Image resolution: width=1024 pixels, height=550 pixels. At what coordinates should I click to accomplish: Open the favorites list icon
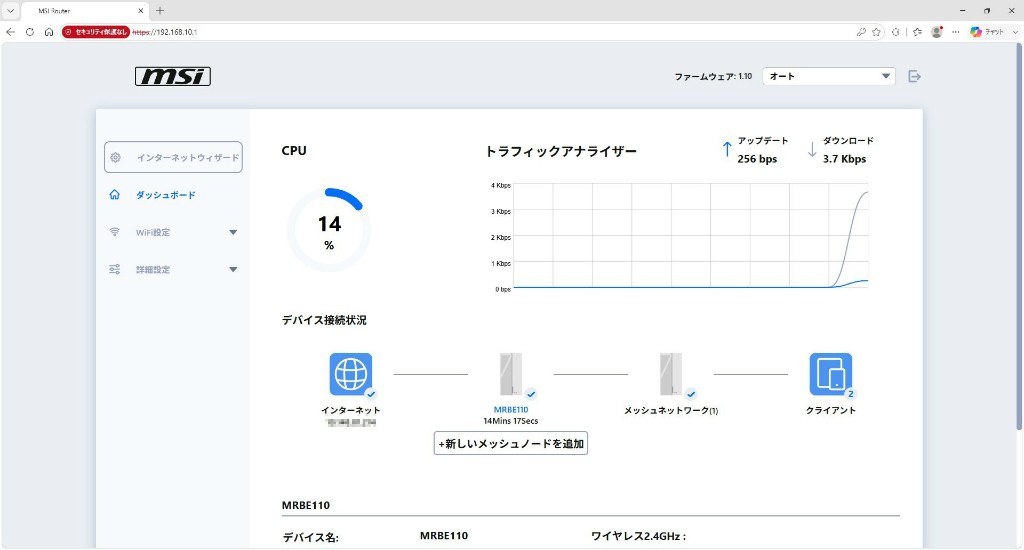918,32
